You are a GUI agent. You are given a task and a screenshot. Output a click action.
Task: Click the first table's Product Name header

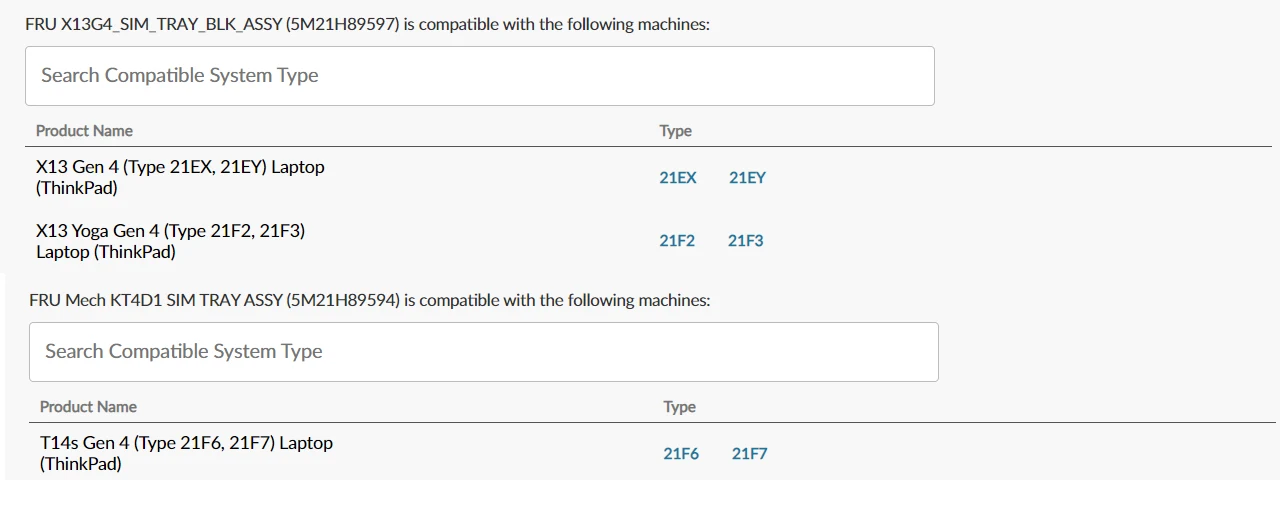click(x=84, y=131)
